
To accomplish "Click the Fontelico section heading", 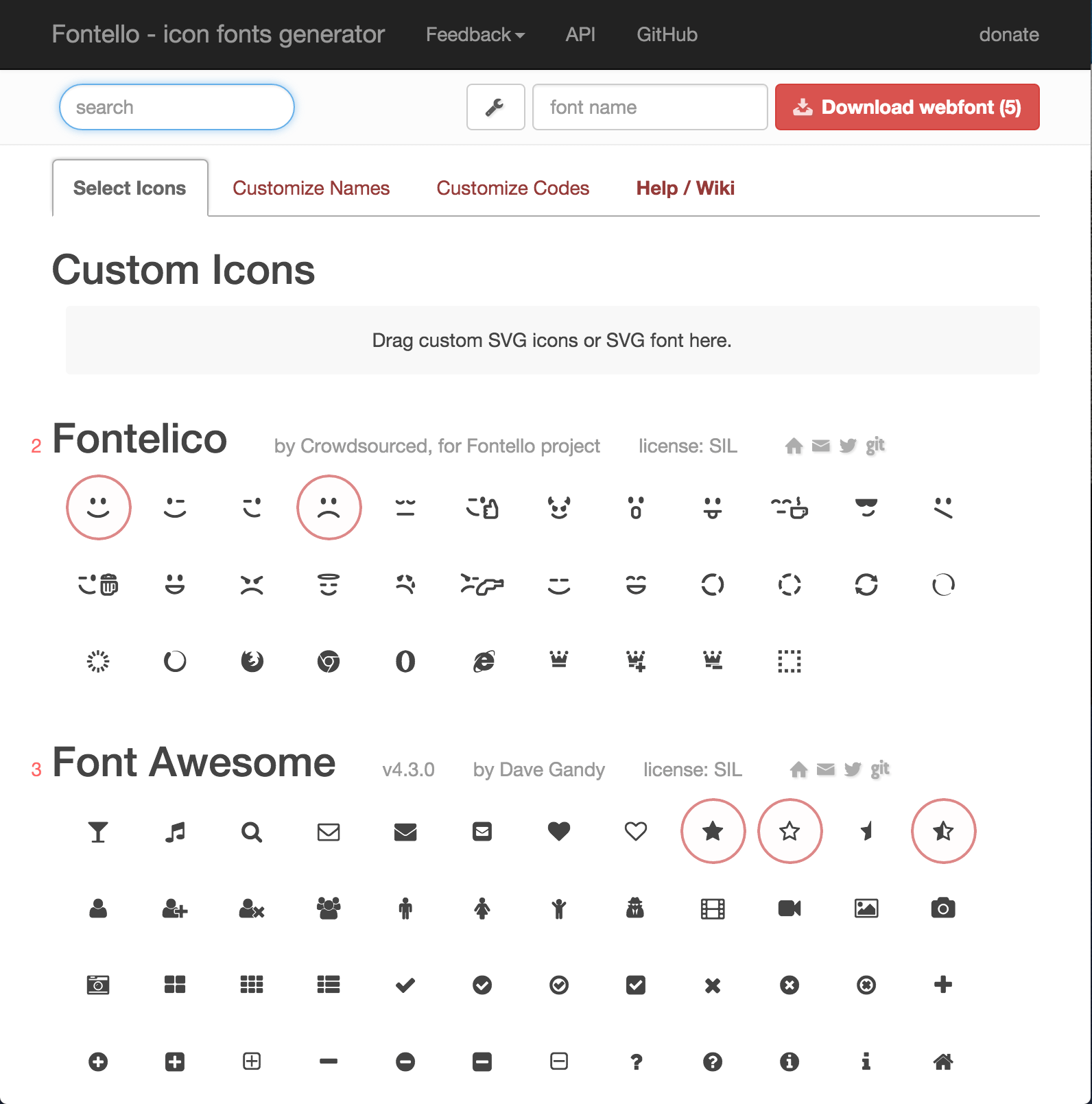I will [140, 438].
